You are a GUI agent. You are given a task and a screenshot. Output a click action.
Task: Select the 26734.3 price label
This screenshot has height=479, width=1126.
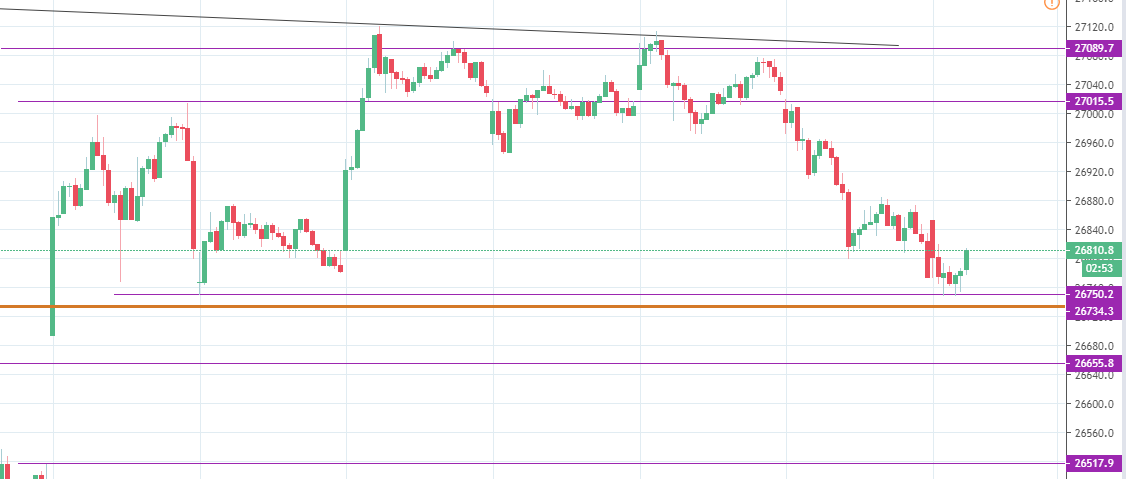(x=1094, y=312)
